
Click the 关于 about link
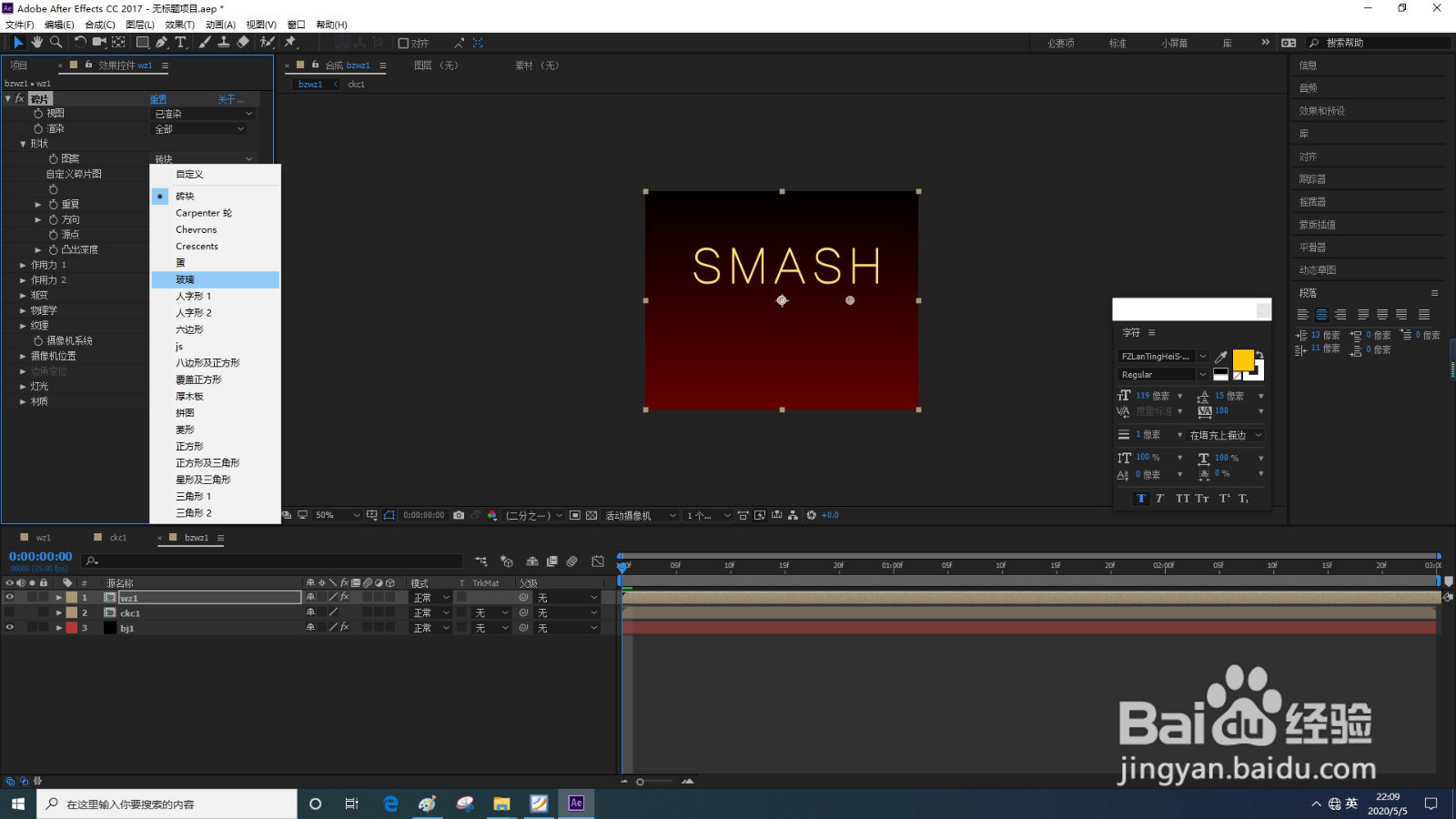[x=229, y=99]
